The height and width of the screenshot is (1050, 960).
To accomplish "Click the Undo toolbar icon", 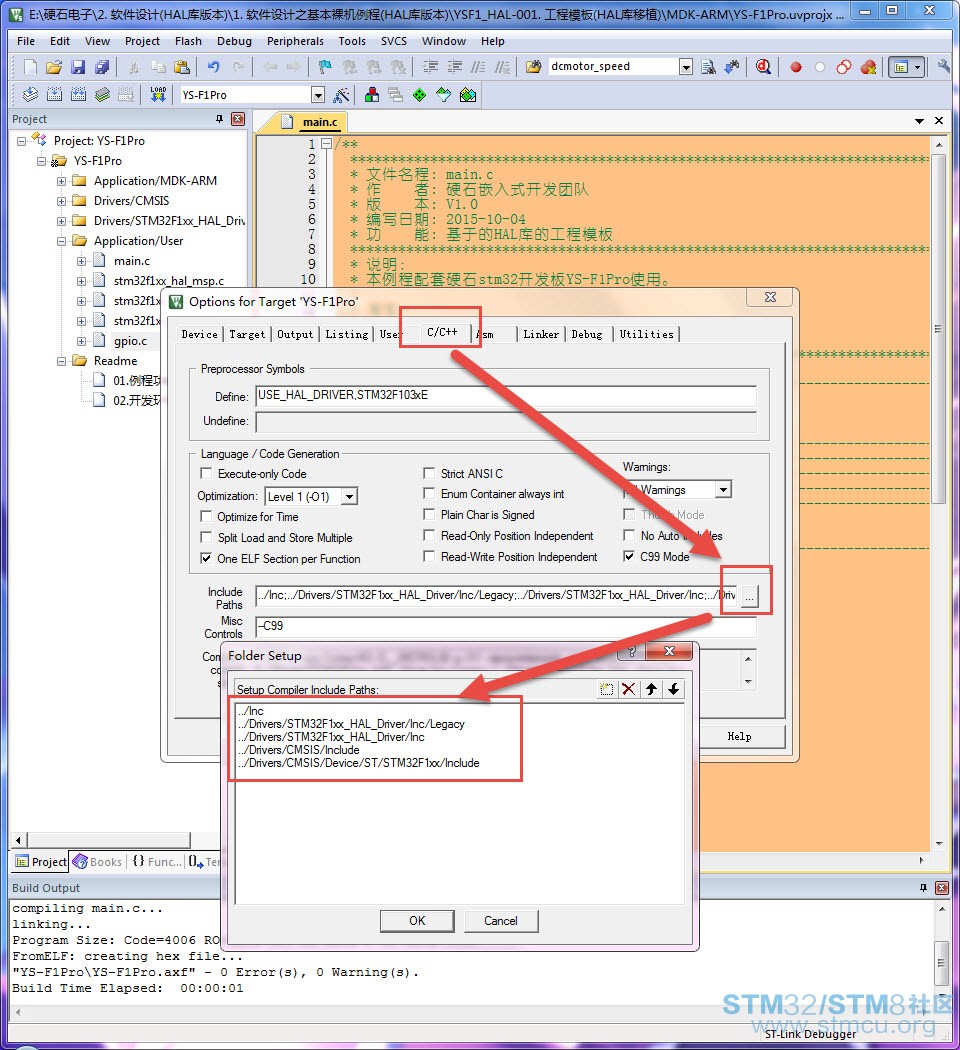I will [214, 67].
